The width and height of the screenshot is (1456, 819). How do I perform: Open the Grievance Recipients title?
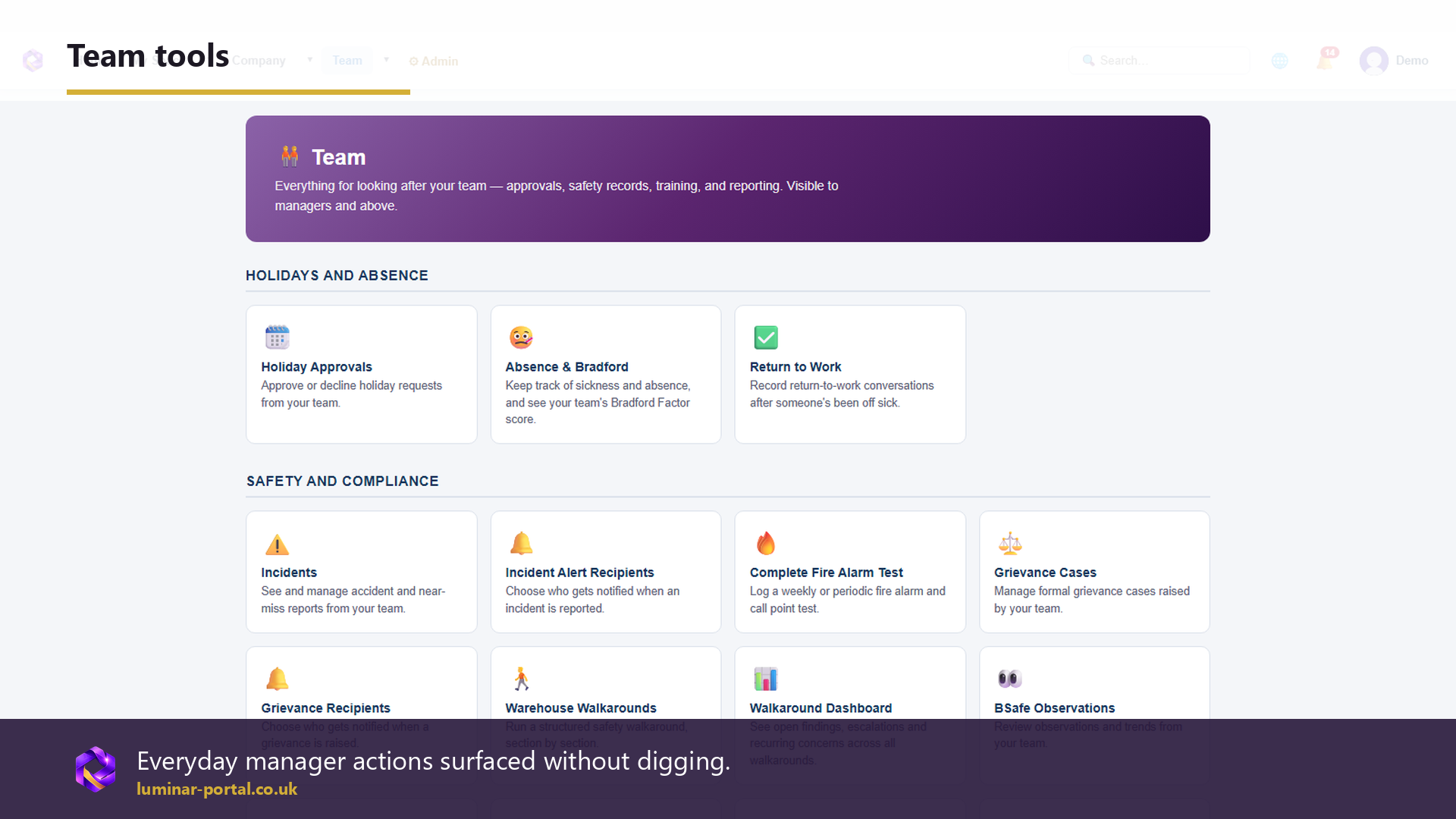click(325, 708)
